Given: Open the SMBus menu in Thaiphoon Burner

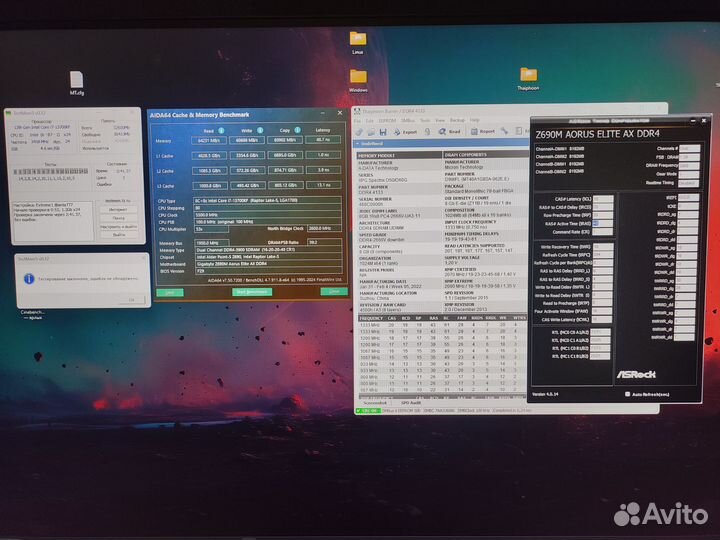Looking at the screenshot, I should (408, 121).
